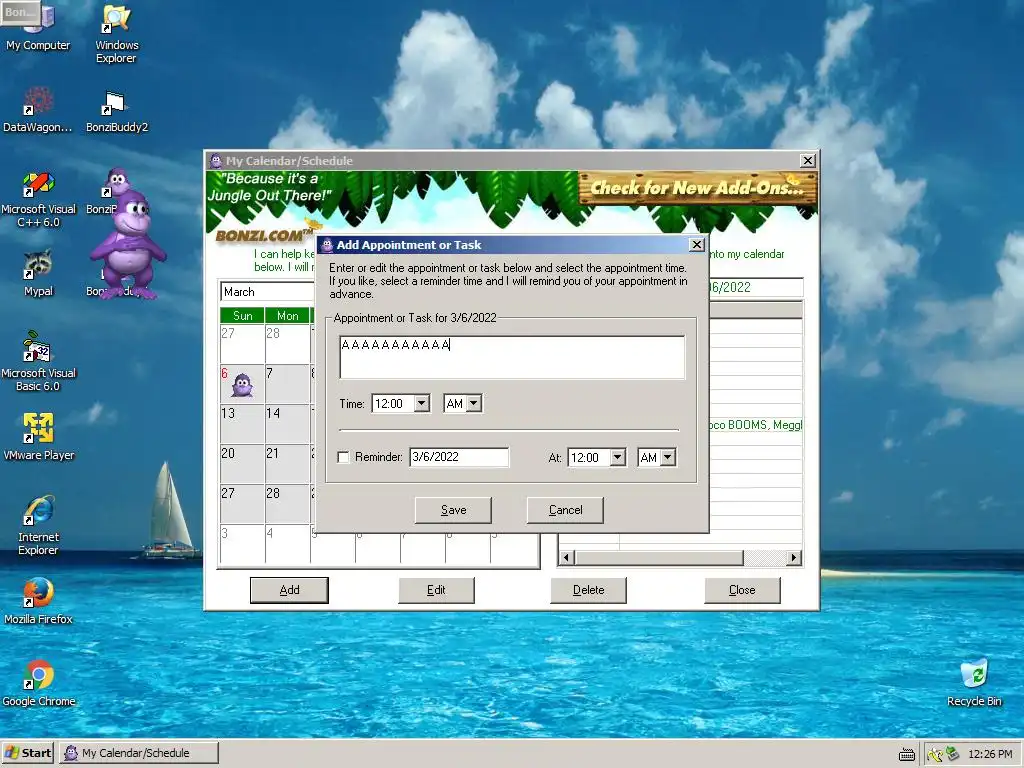This screenshot has width=1024, height=768.
Task: Open the reminder At time dropdown
Action: [618, 457]
